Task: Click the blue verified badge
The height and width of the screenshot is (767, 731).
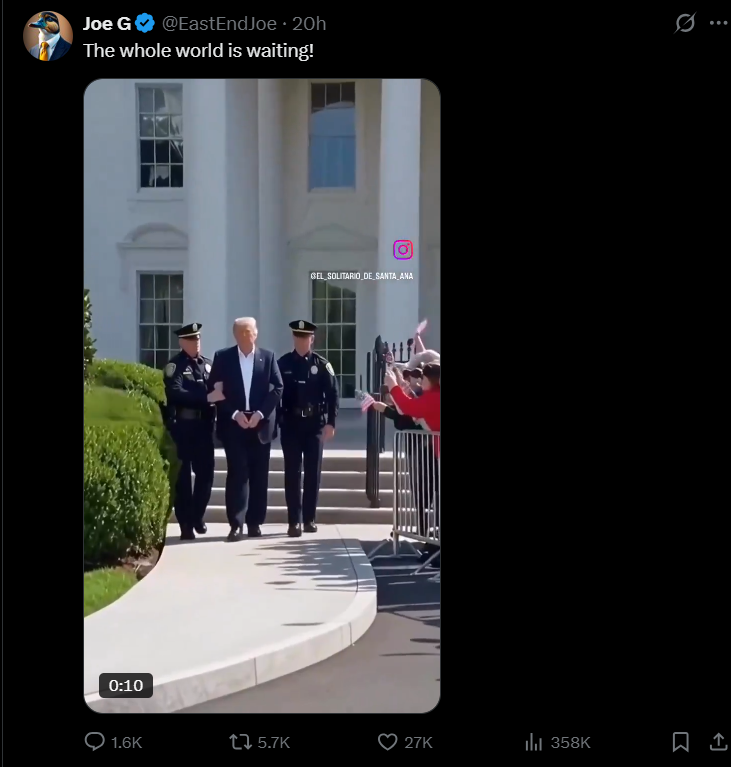Action: pos(145,23)
